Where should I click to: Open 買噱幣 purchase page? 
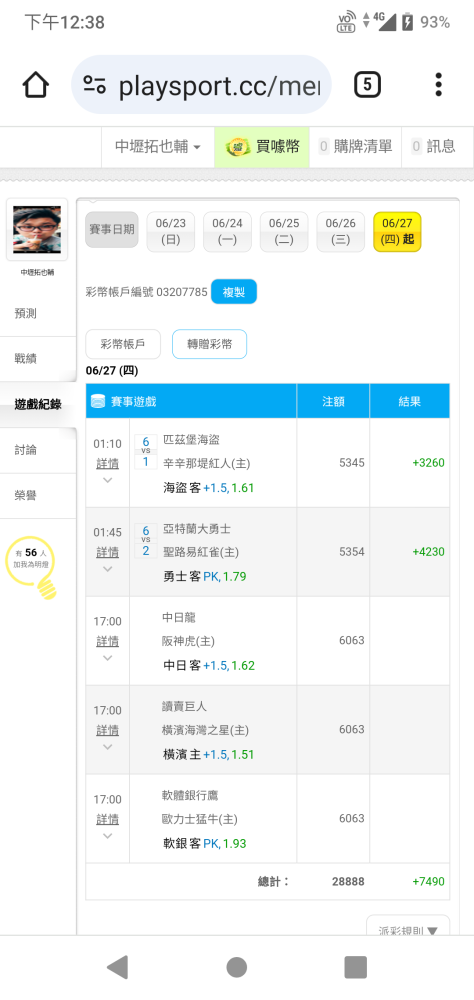(262, 147)
